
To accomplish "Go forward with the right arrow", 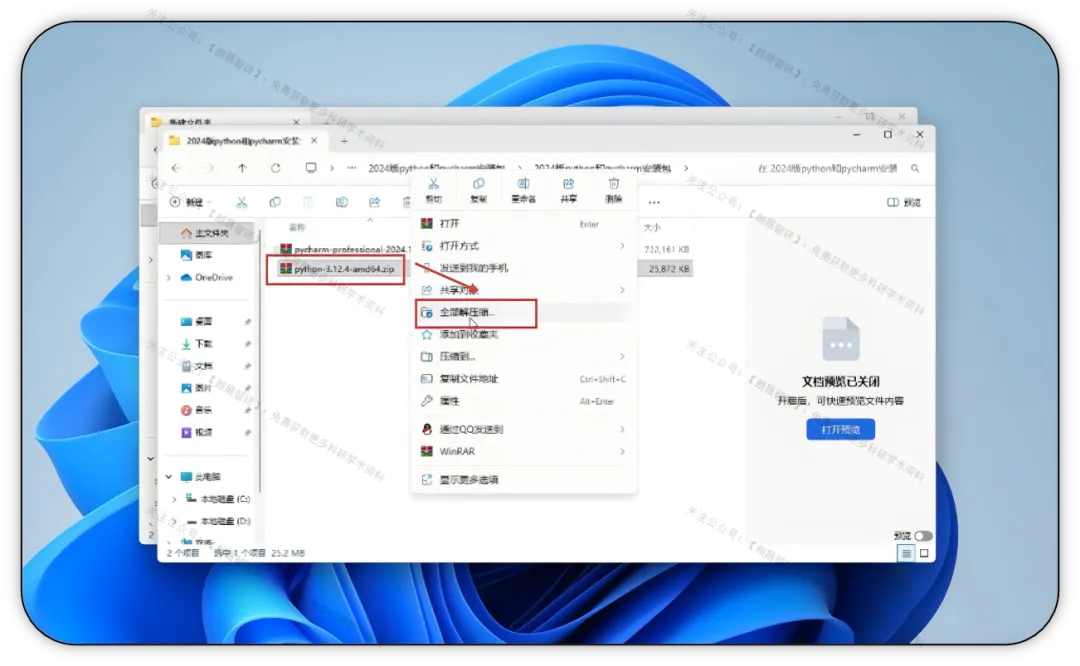I will click(209, 168).
